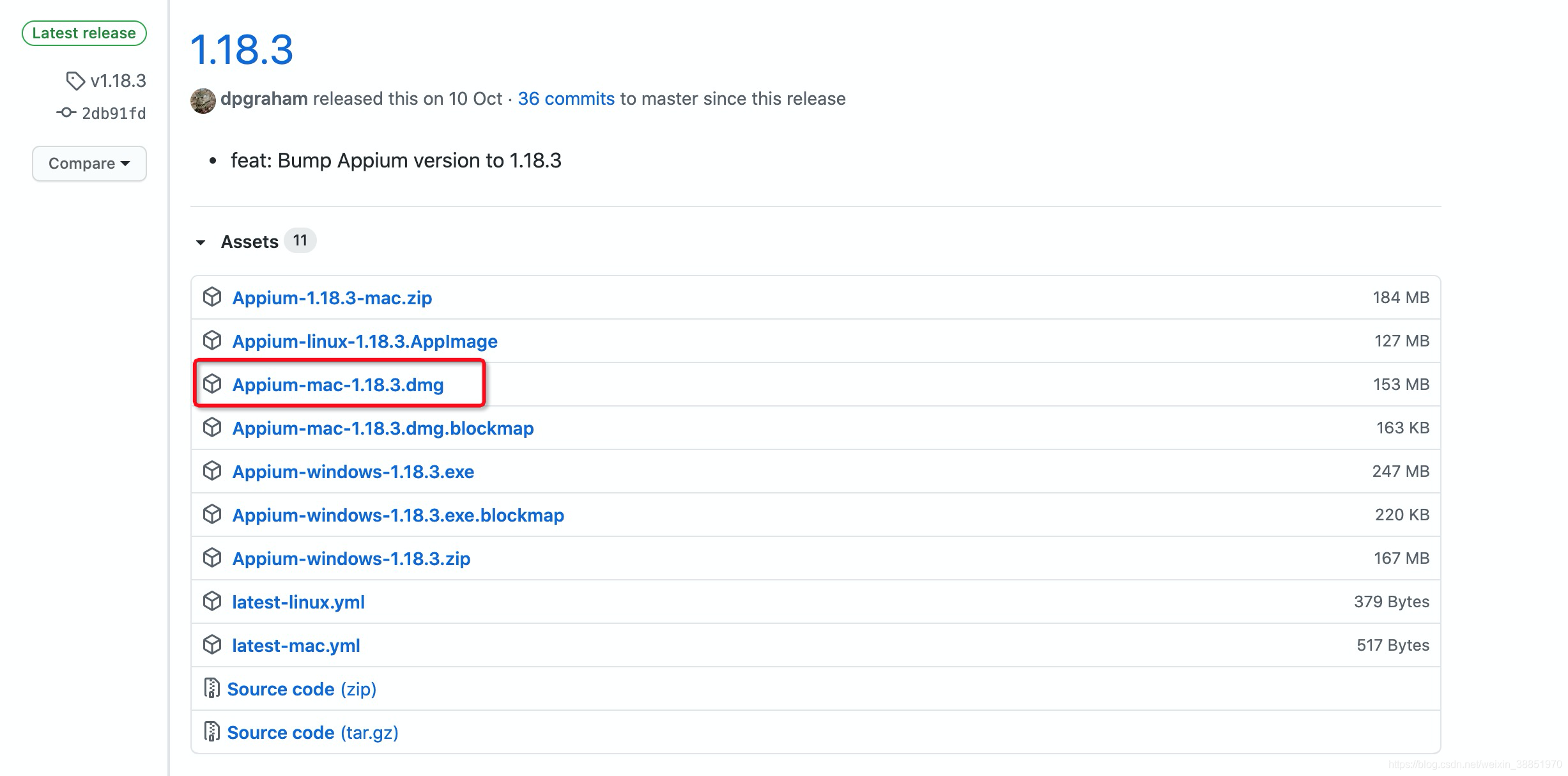1568x776 pixels.
Task: Click package icon beside latest-linux.yml
Action: tap(211, 601)
